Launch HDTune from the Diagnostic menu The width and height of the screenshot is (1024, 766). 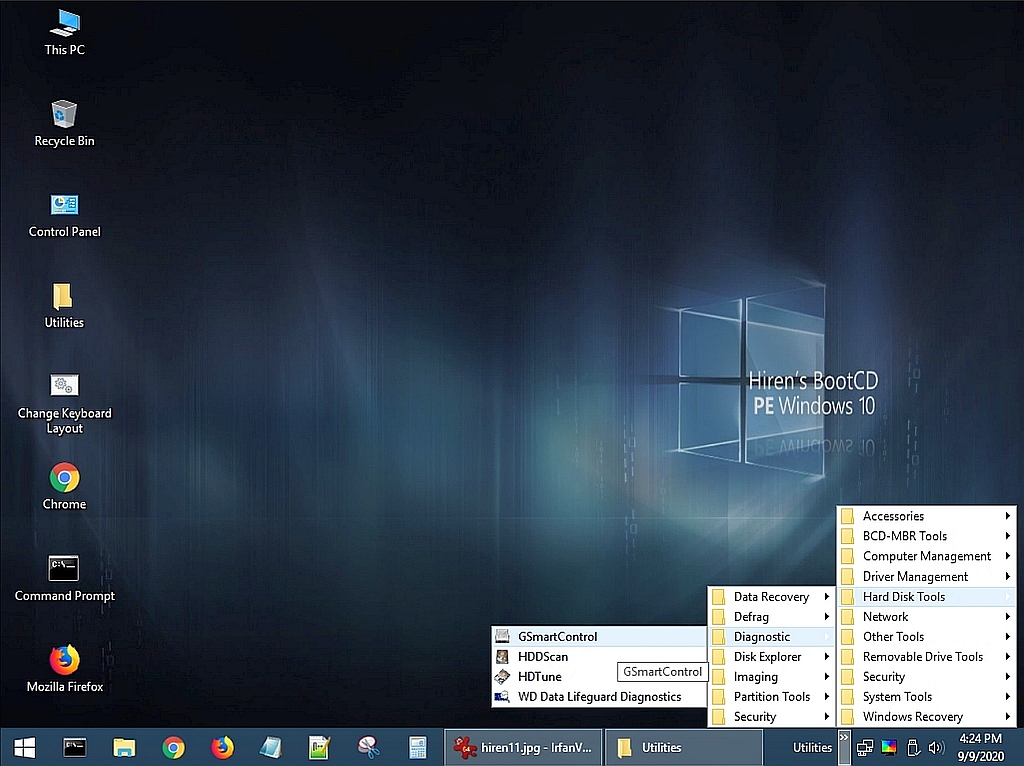[554, 677]
